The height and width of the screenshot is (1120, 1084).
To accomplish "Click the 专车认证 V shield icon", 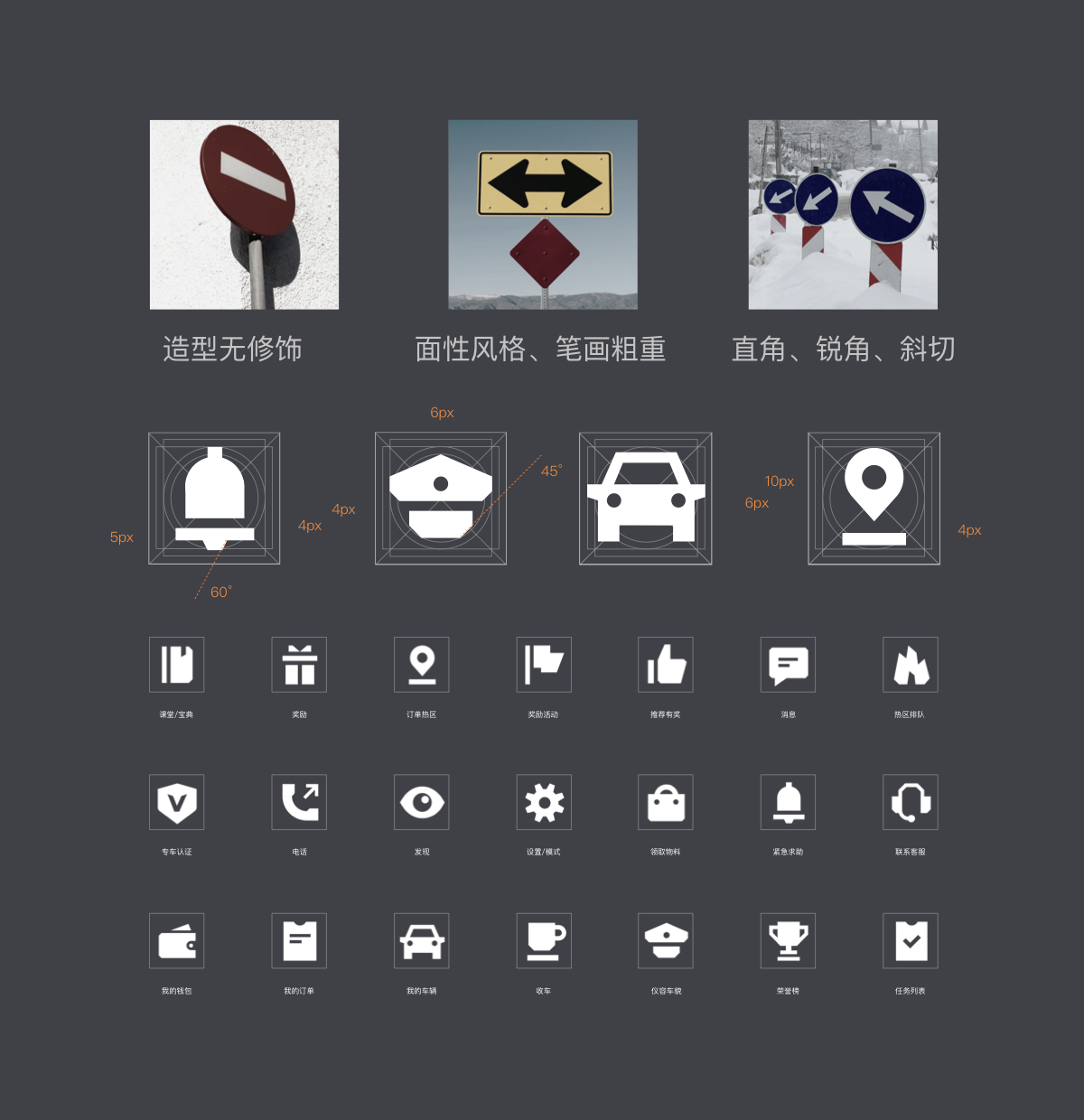I will click(176, 802).
